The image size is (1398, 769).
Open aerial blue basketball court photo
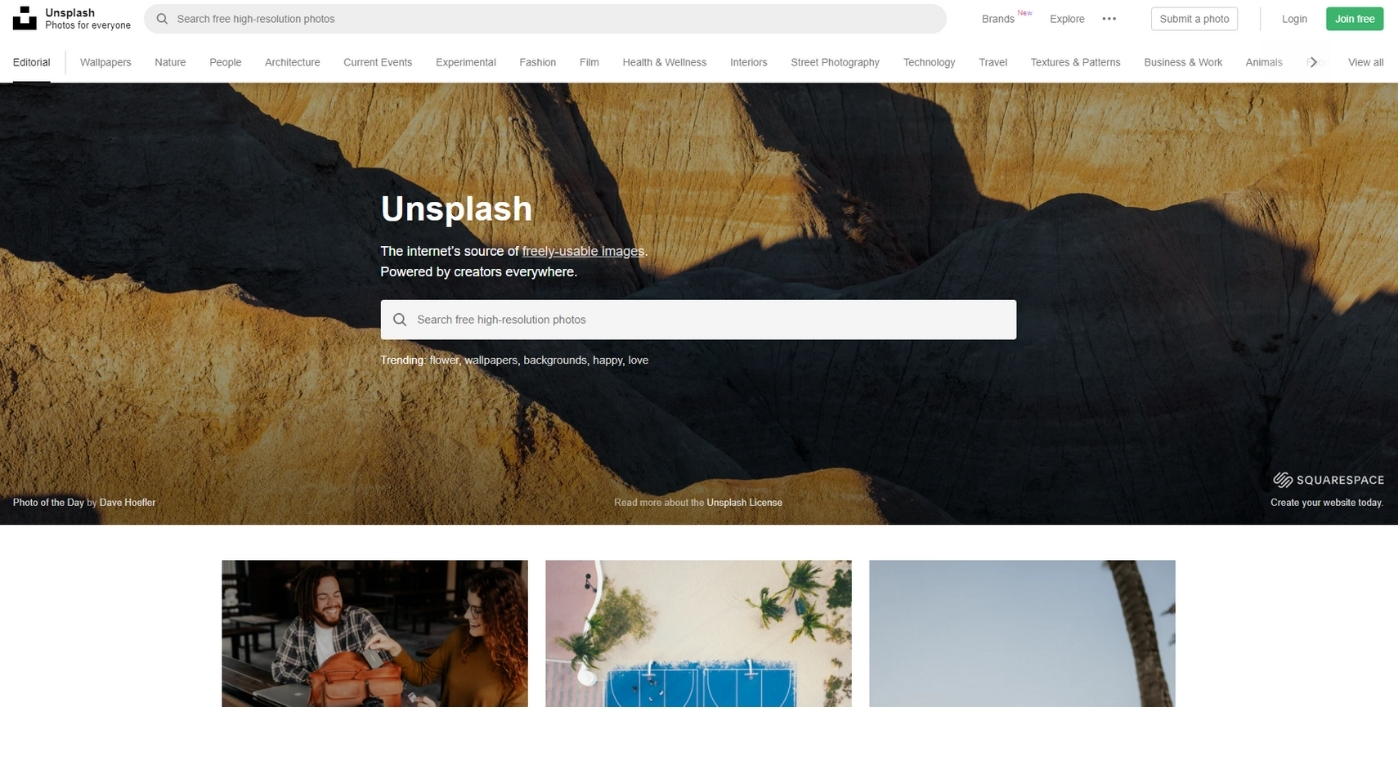pyautogui.click(x=698, y=634)
